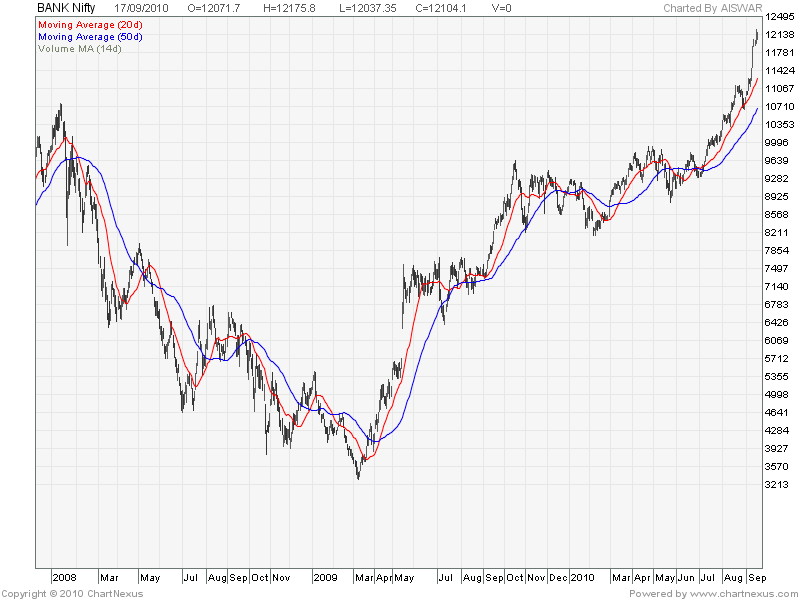Click the 'BANK Nifty' chart title
Viewport: 800px width, 600px height.
66,8
